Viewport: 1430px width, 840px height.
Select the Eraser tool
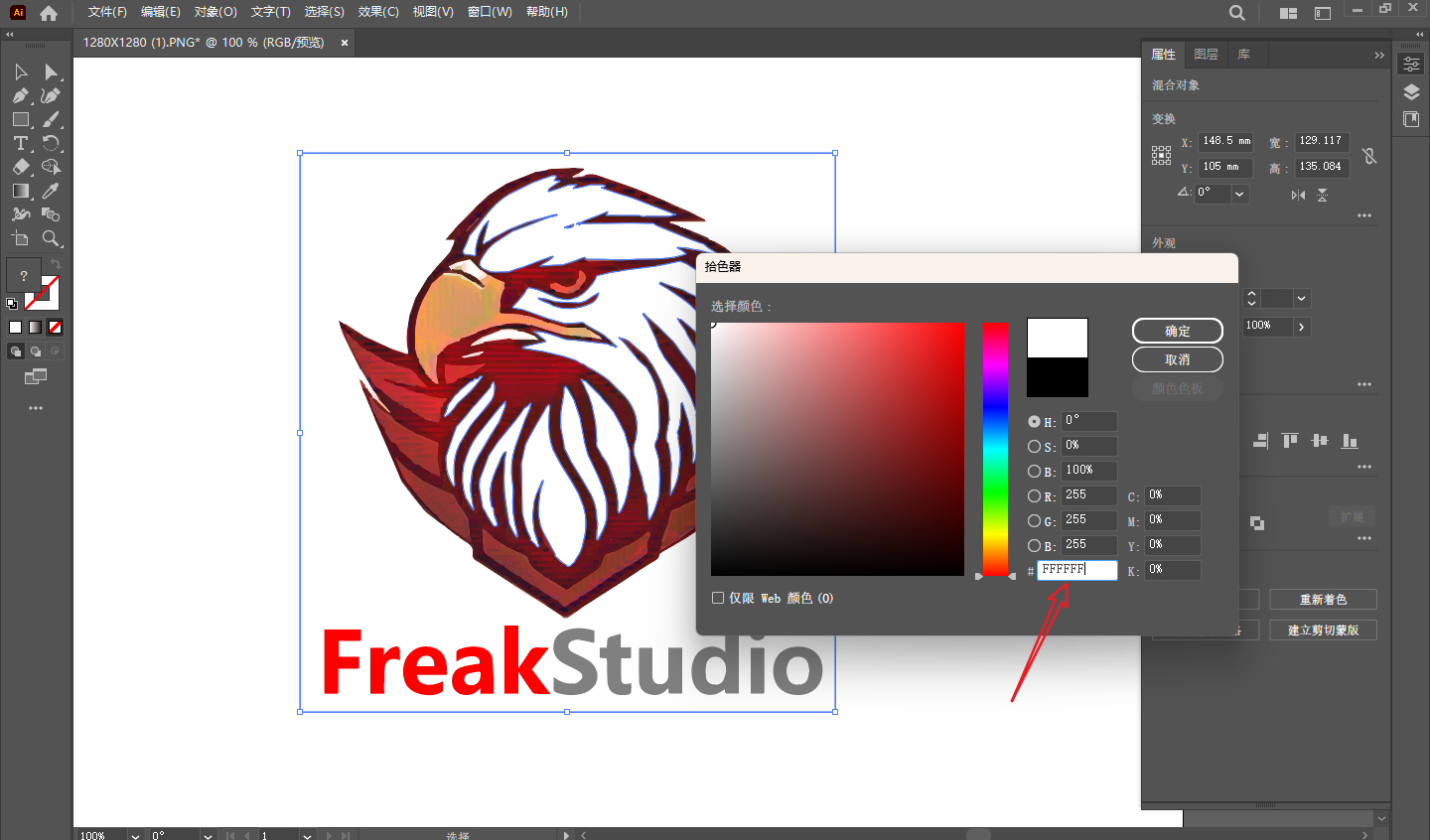coord(21,167)
